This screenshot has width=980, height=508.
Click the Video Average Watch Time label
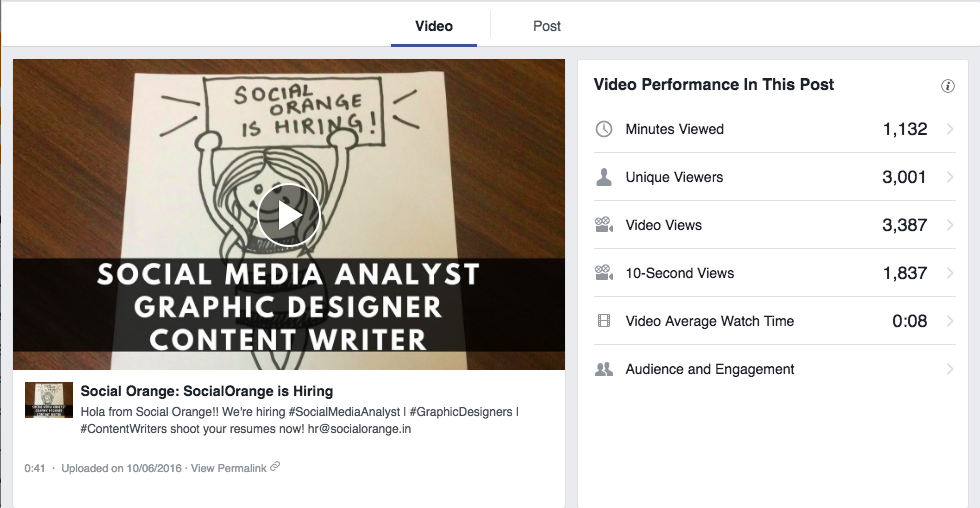710,321
